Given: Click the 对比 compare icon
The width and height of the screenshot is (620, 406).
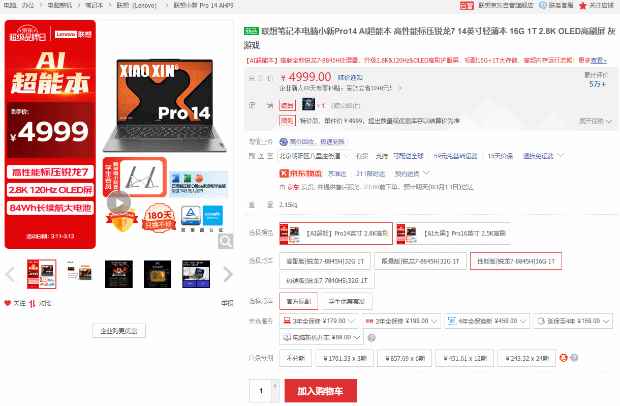Looking at the screenshot, I should [x=32, y=303].
